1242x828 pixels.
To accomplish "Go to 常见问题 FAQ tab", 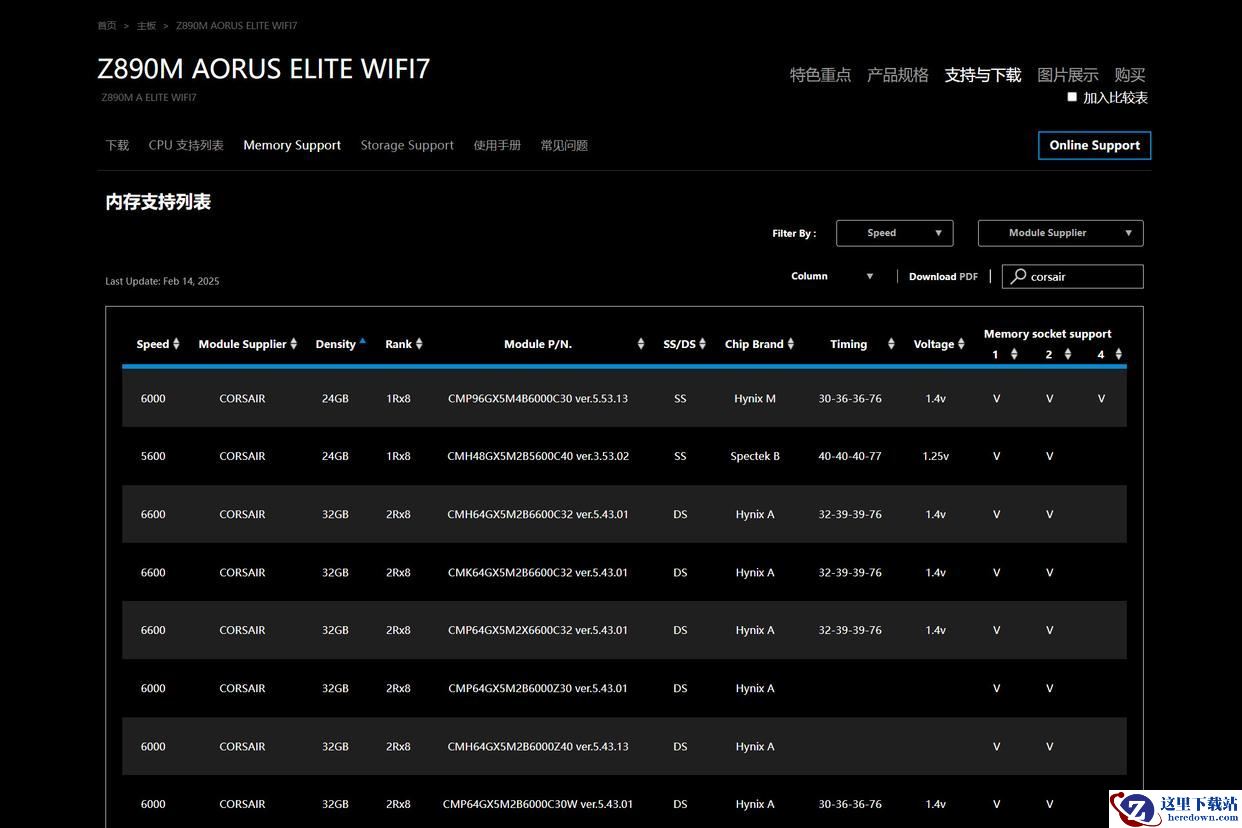I will (x=564, y=145).
